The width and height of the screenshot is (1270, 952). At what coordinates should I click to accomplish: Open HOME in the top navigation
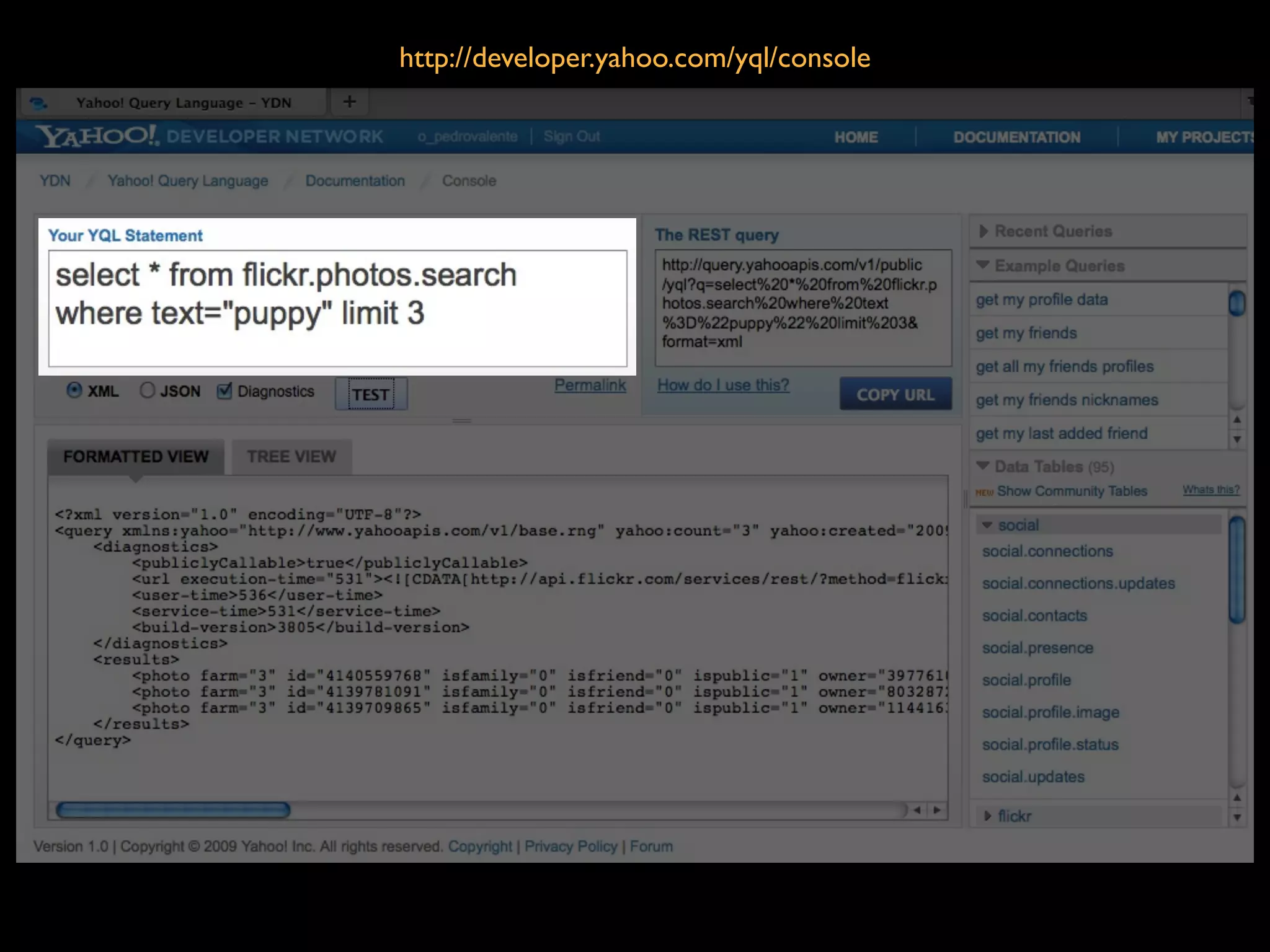pos(856,137)
